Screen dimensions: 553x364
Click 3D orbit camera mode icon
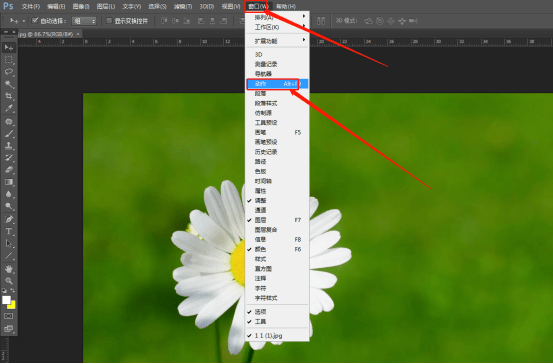[x=369, y=21]
